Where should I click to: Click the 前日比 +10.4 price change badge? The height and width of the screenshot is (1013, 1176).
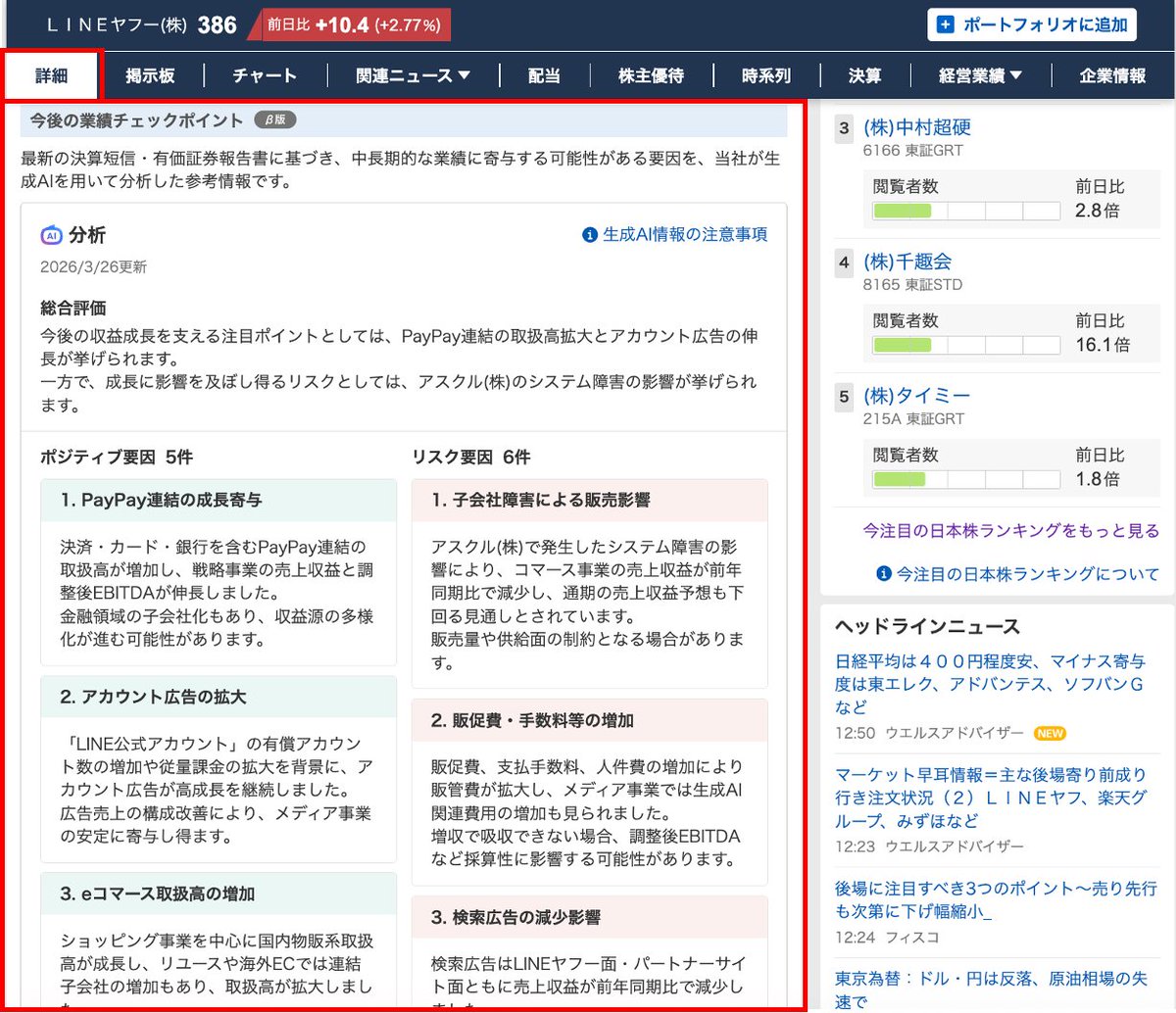coord(353,24)
